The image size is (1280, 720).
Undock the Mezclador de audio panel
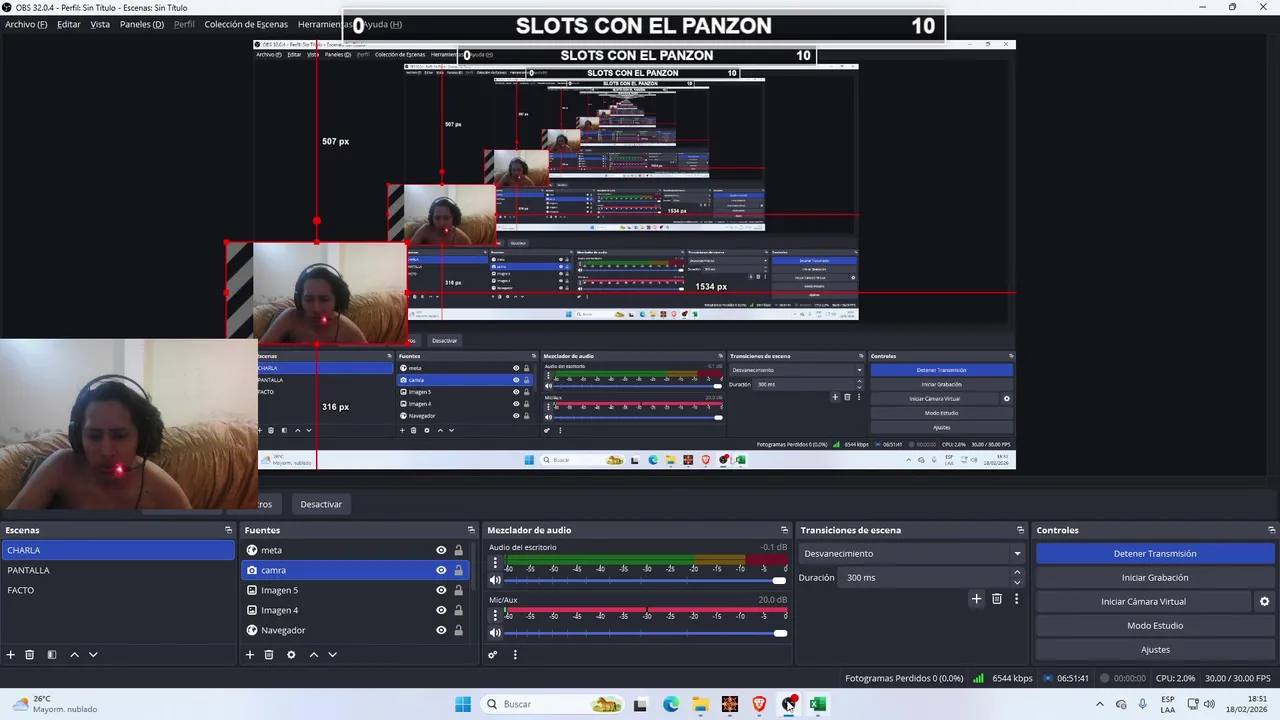[x=784, y=530]
